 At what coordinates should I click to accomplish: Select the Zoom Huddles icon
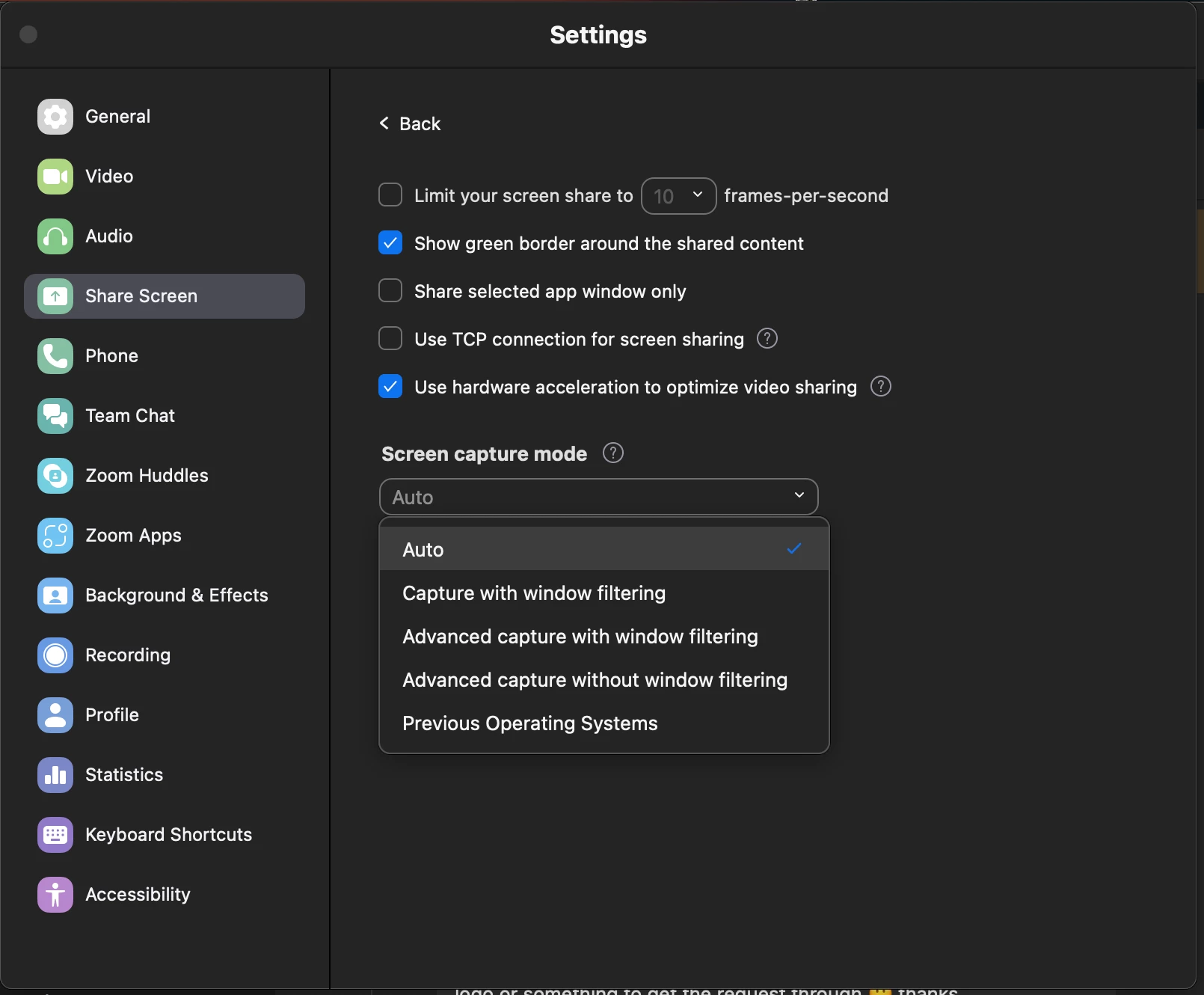[55, 476]
